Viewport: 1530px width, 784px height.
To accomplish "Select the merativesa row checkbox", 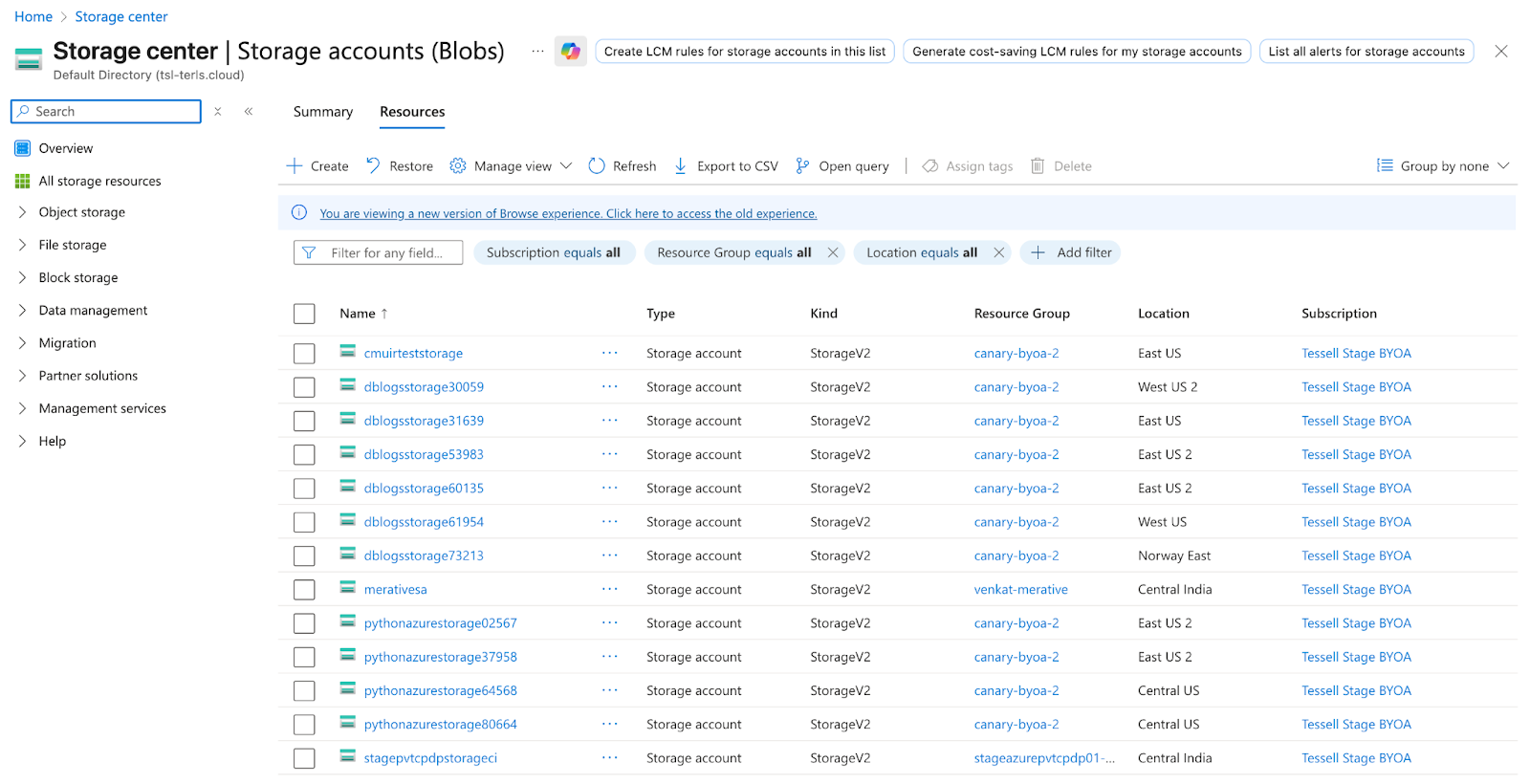I will click(x=304, y=590).
